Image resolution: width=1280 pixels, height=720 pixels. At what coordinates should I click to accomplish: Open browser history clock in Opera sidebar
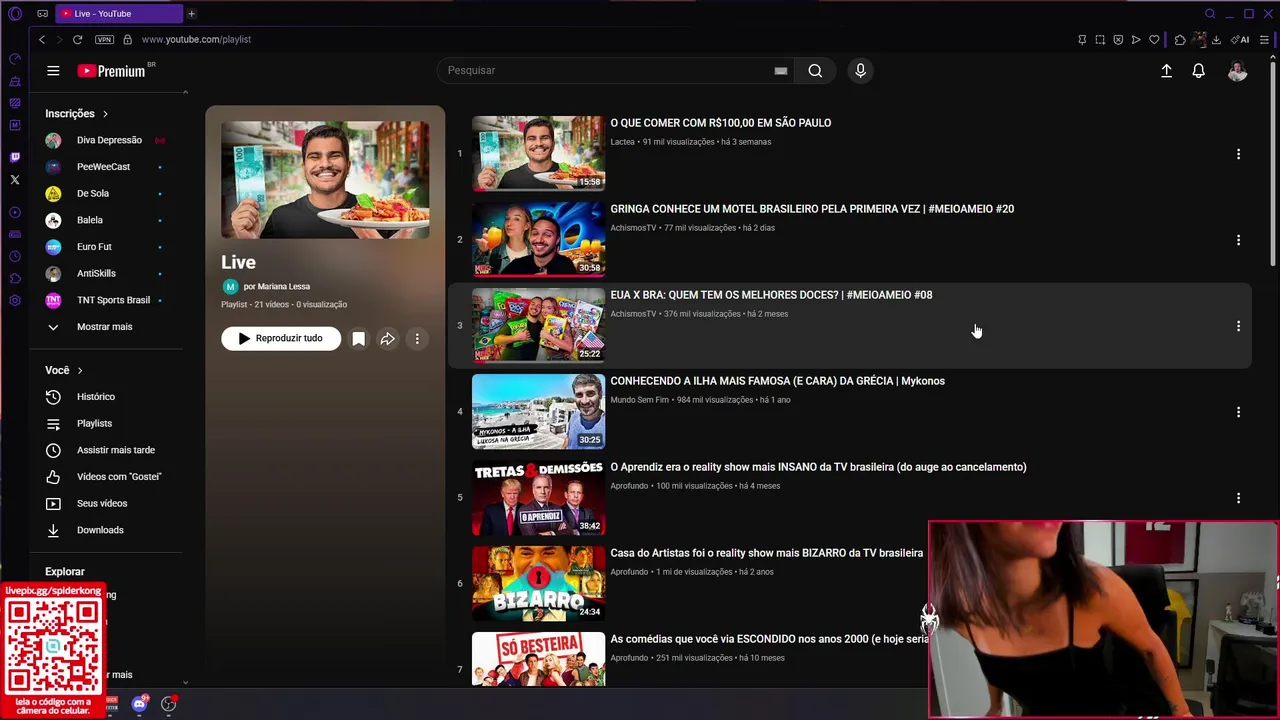[x=14, y=256]
